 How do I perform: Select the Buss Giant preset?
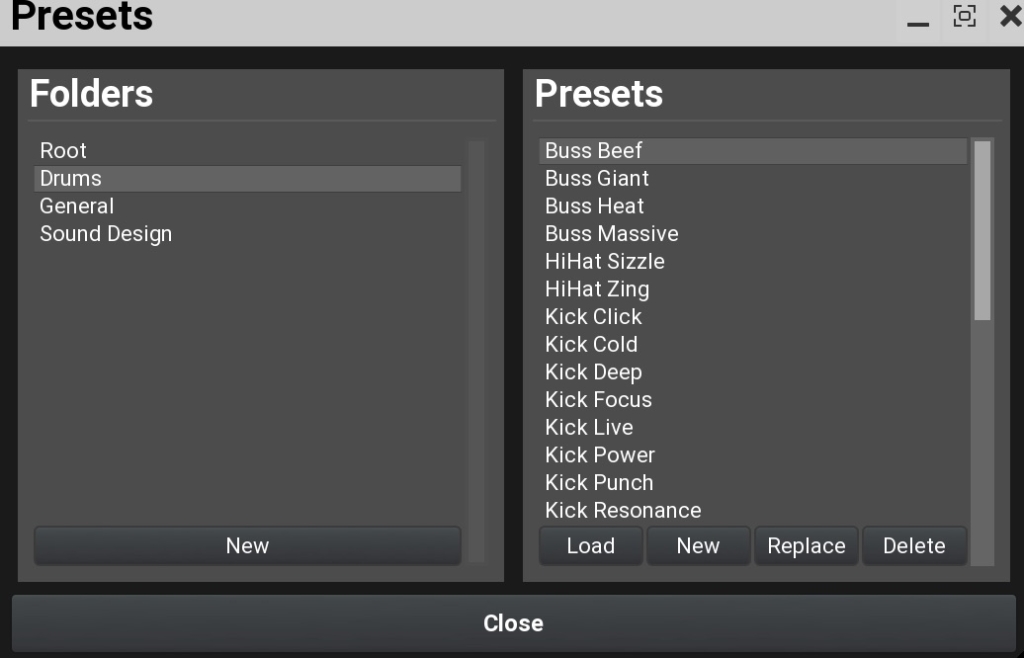pyautogui.click(x=597, y=178)
